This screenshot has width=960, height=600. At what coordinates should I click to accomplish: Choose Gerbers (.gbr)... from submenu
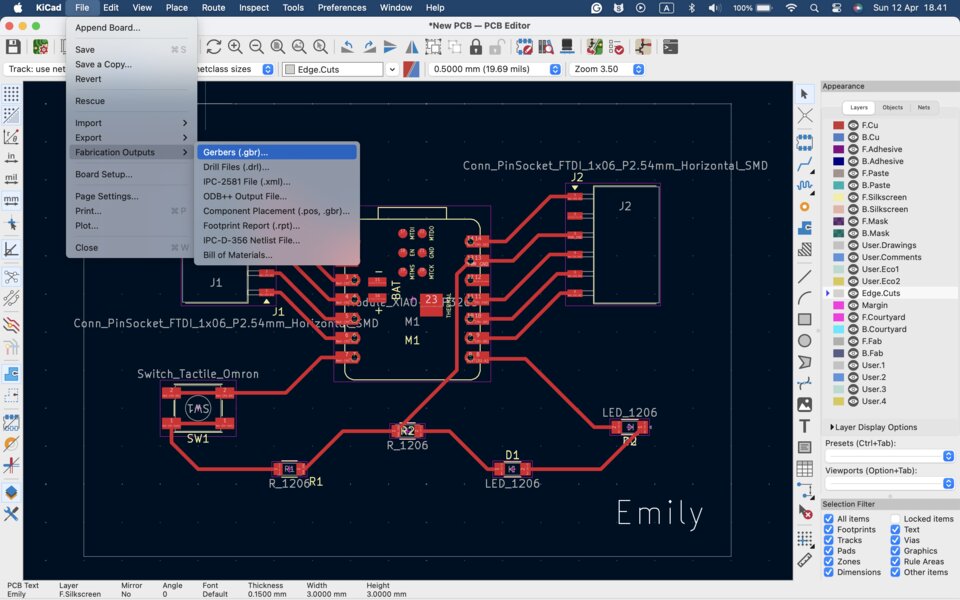pos(276,152)
